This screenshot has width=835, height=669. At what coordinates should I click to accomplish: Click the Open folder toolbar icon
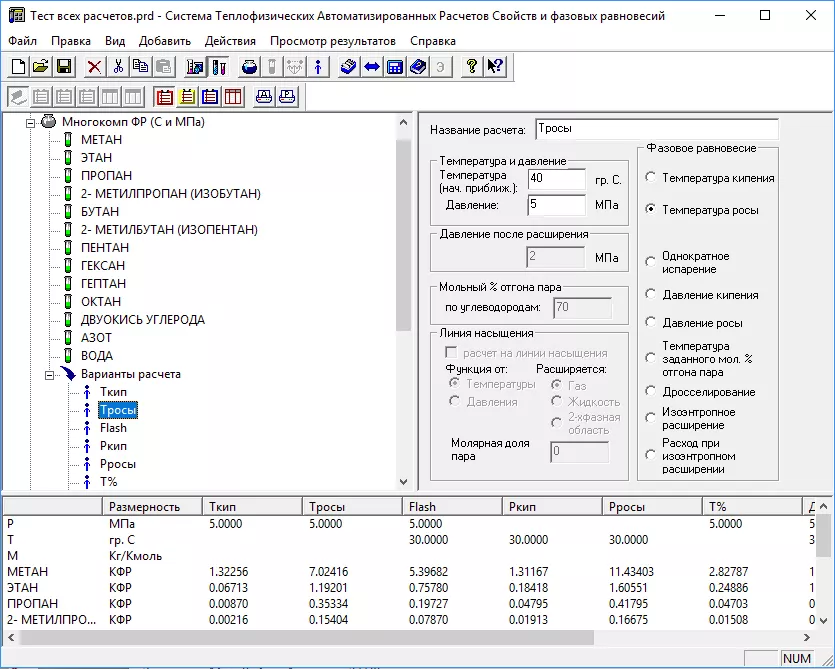(x=41, y=67)
